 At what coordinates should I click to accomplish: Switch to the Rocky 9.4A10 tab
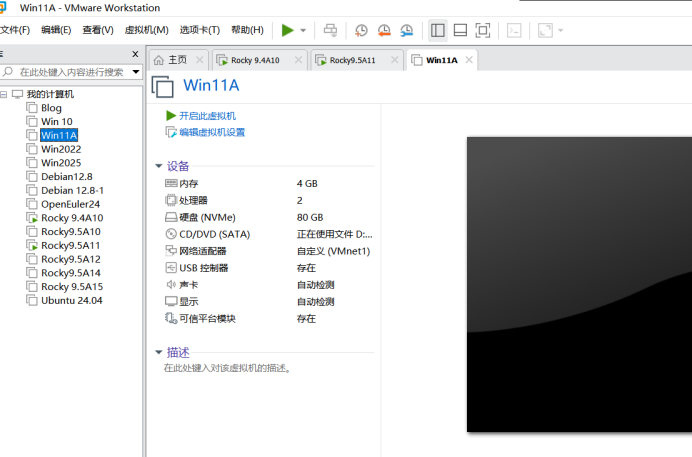[x=254, y=60]
